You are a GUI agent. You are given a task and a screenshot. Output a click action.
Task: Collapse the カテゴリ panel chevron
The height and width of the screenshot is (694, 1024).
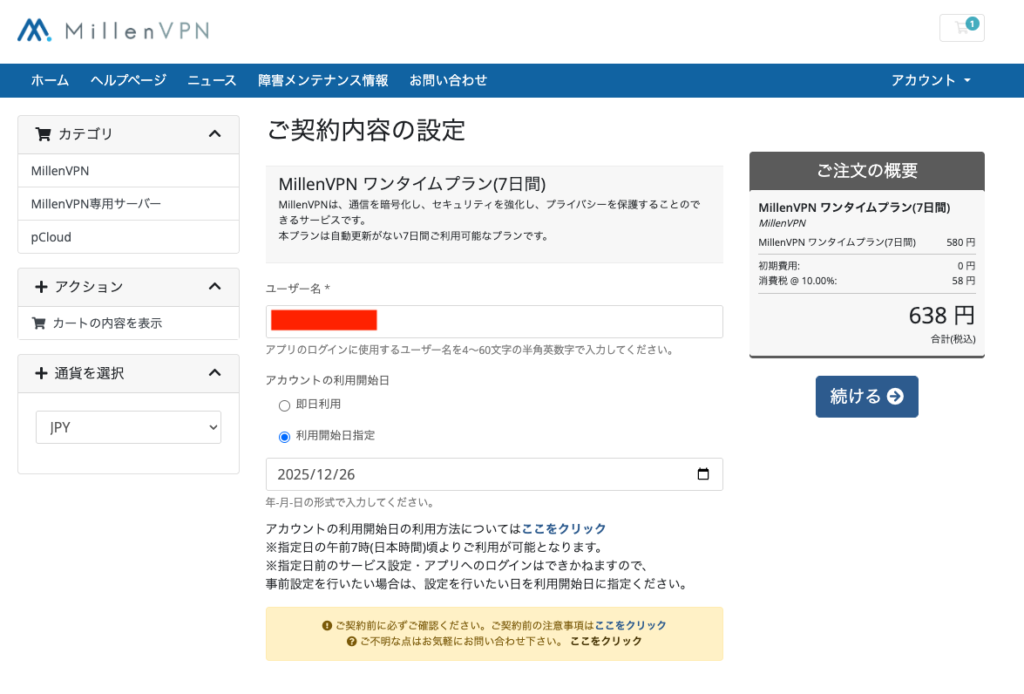point(214,134)
